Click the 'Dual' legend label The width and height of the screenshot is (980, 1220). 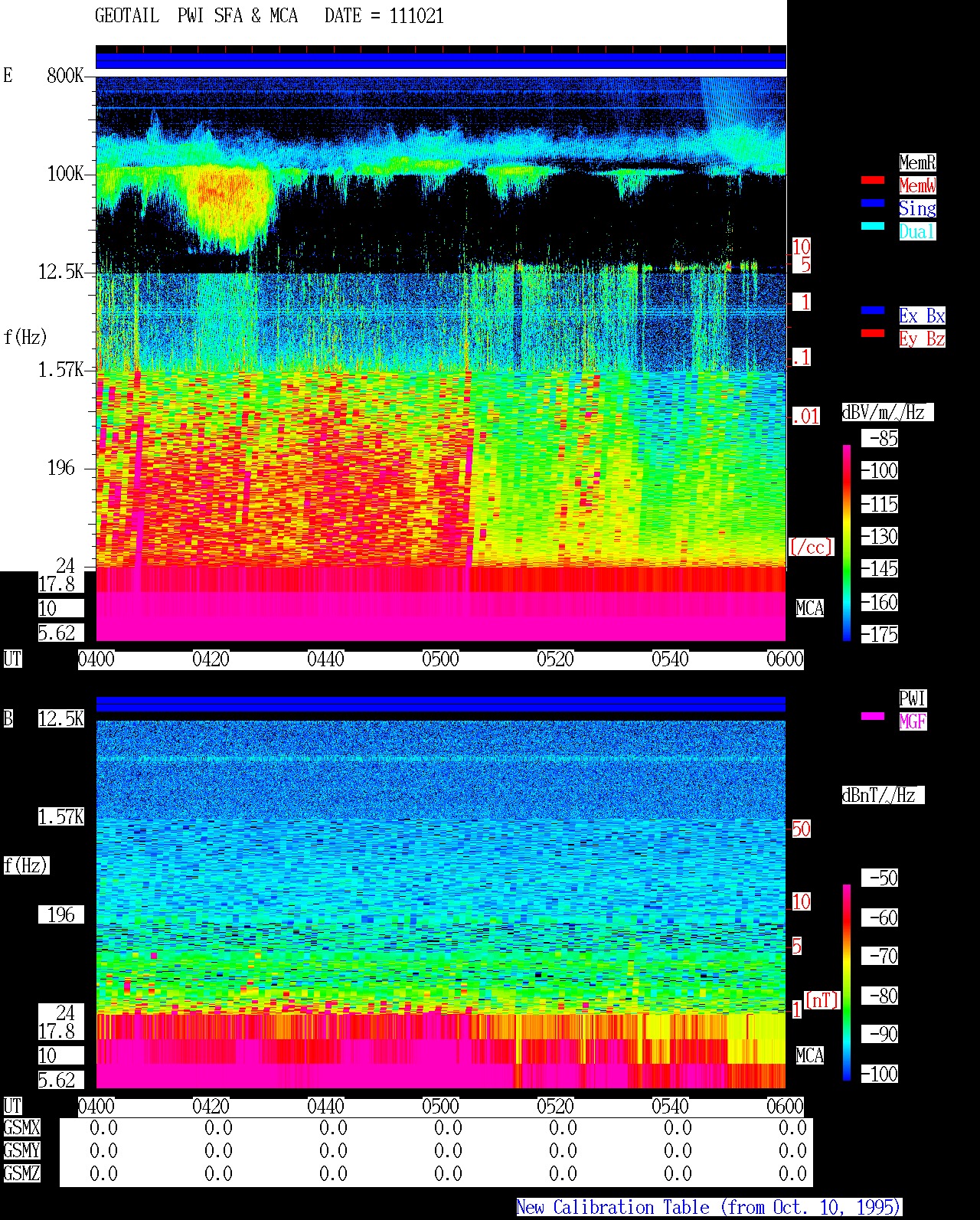tap(917, 231)
